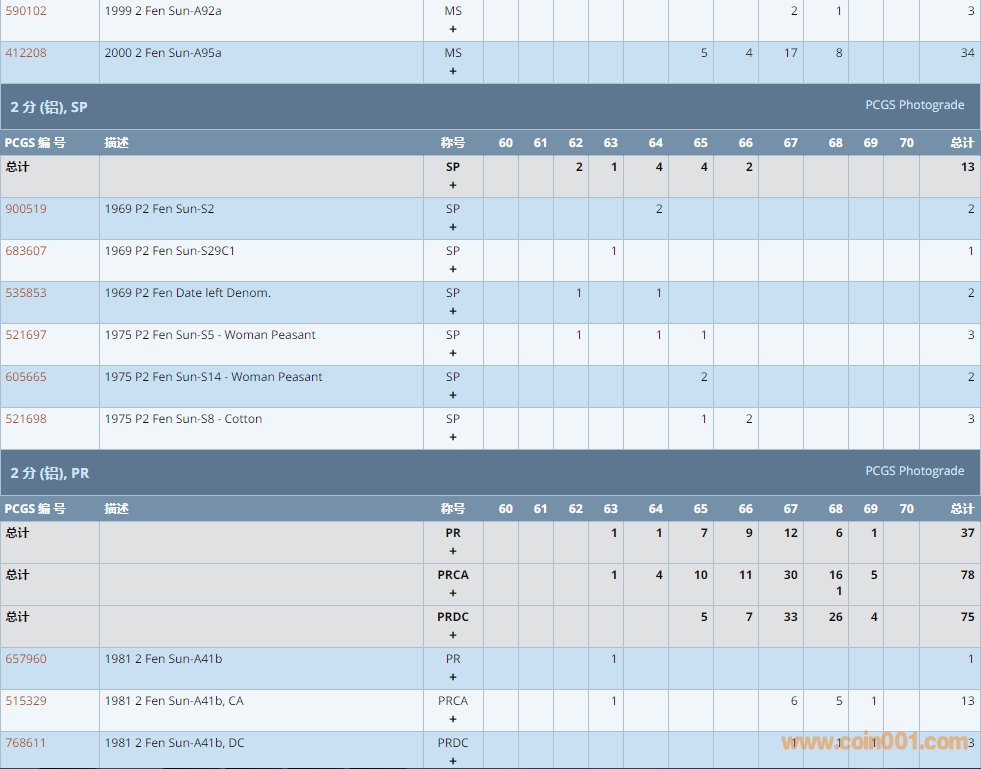Click purple grade 69 count for Sun-A41b, CA
The height and width of the screenshot is (769, 981).
coord(874,701)
